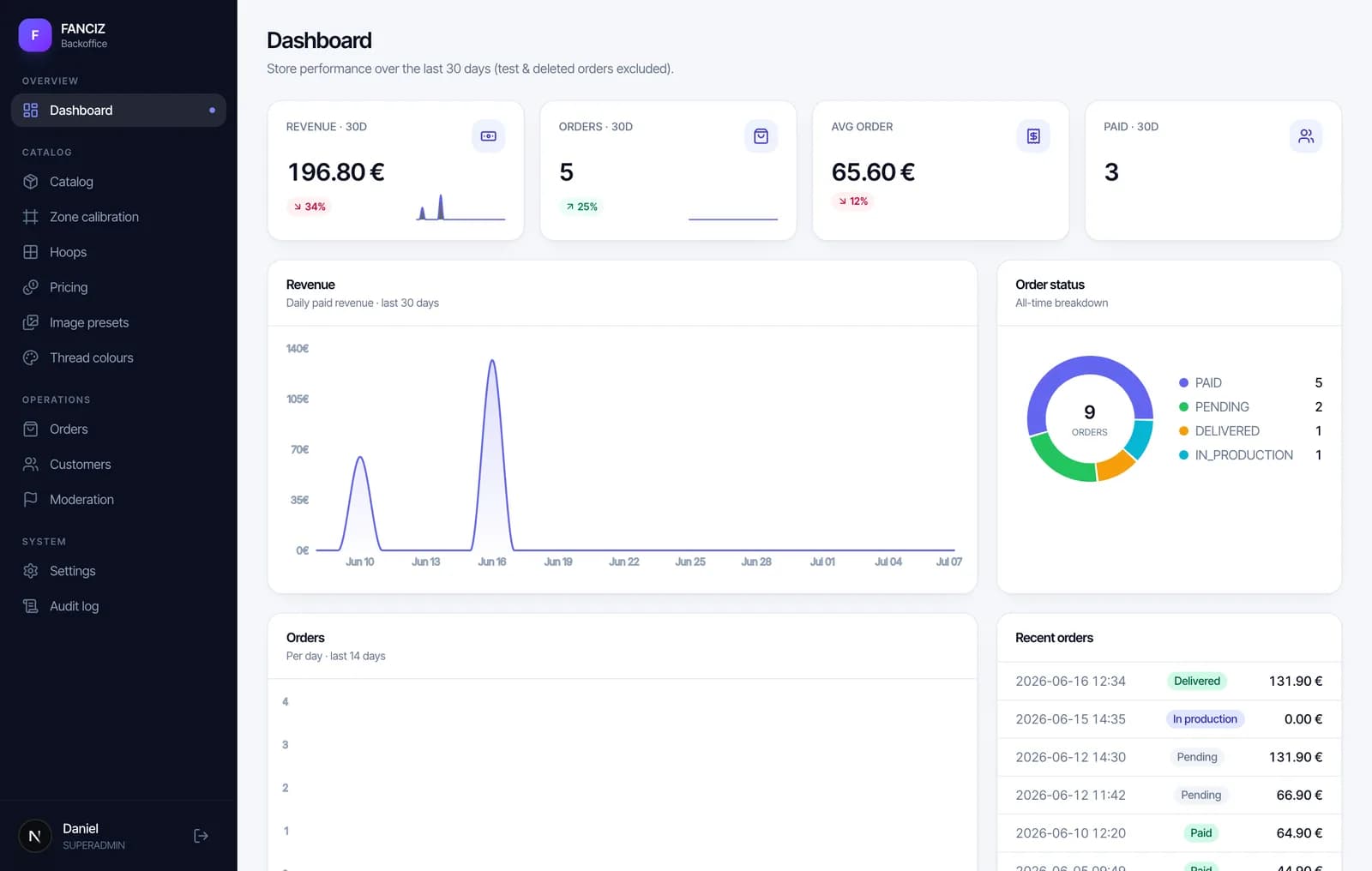Click the Pricing coins icon
Screen dimensions: 1372x871
(31, 287)
